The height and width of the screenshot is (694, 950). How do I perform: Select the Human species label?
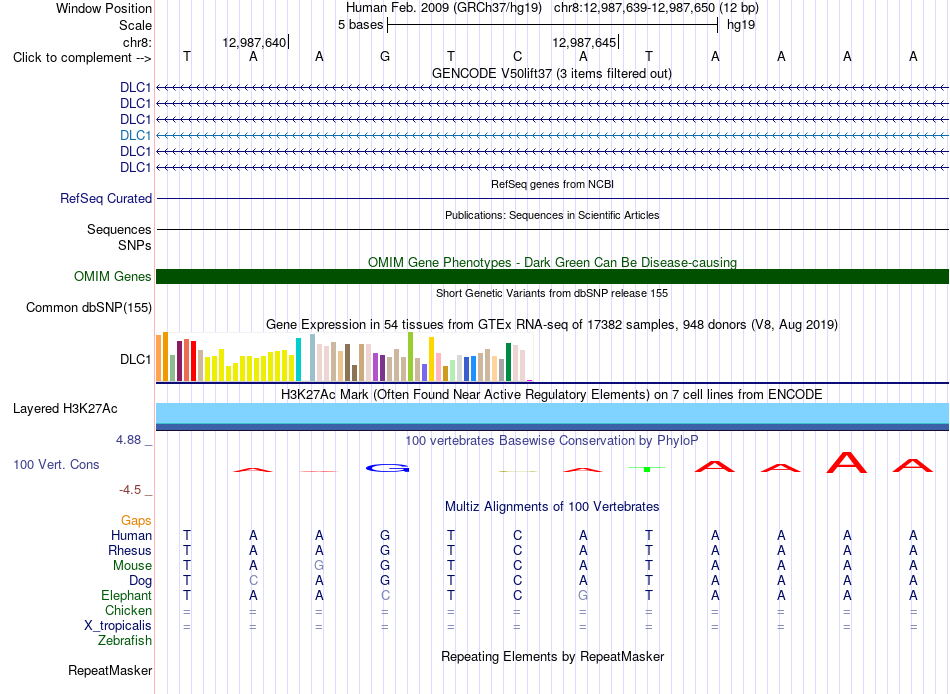tap(131, 536)
